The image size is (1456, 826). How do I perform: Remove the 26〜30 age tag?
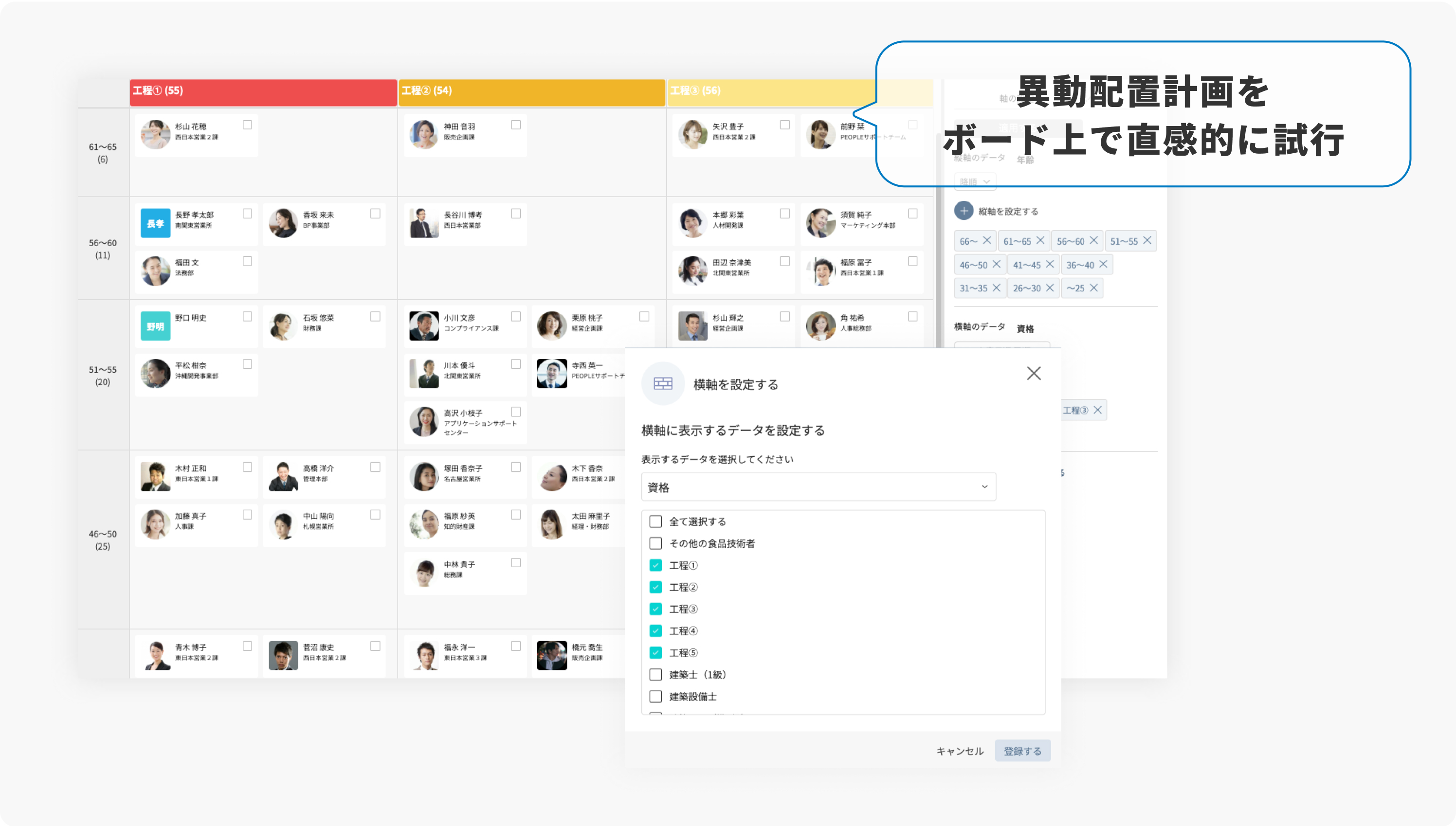(1049, 287)
